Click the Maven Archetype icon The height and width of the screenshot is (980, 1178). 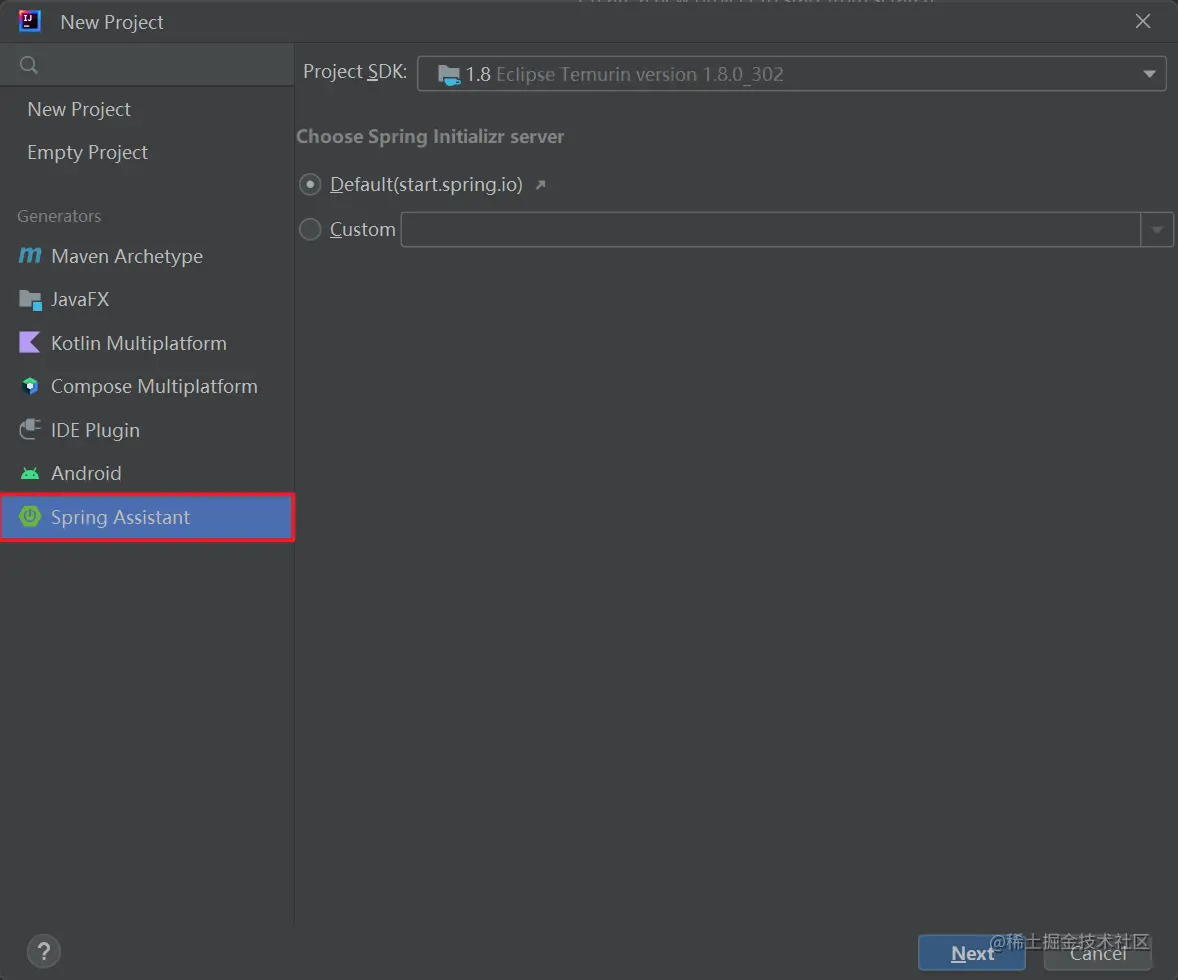pyautogui.click(x=29, y=256)
